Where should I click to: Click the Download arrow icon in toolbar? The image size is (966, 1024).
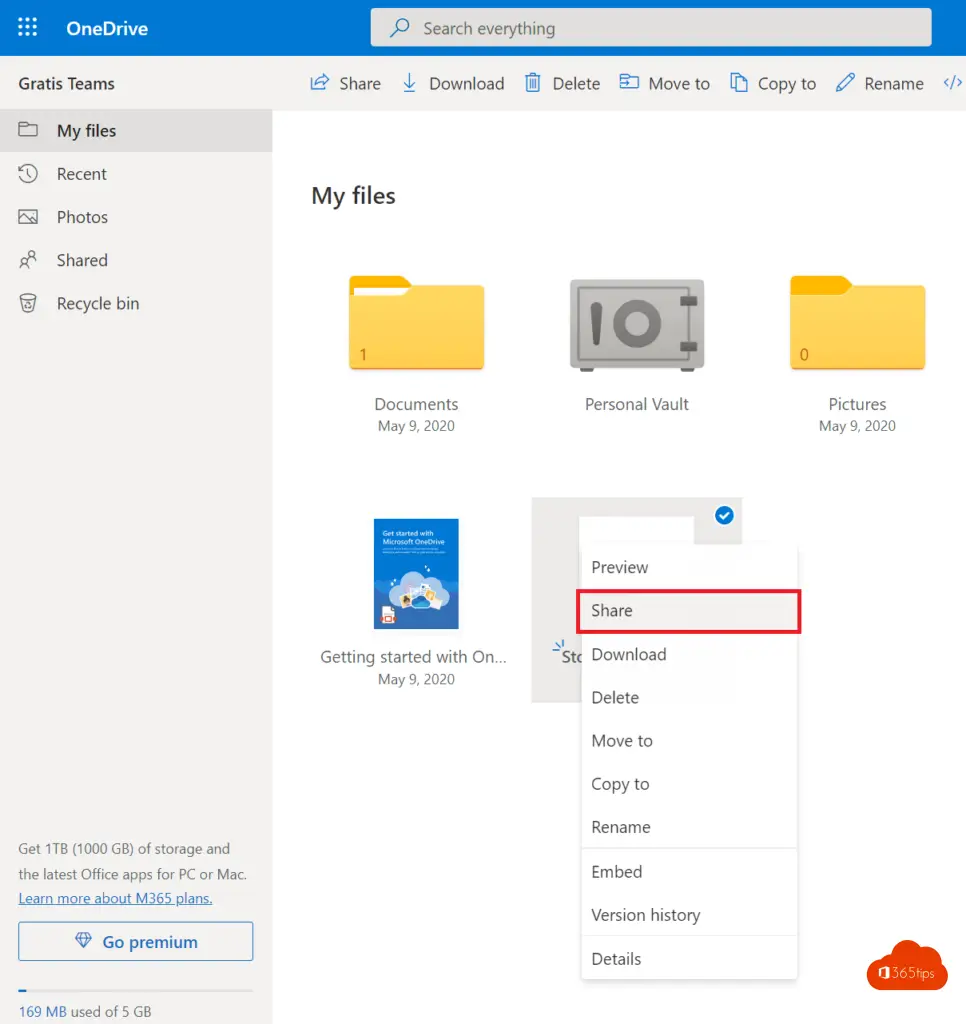tap(410, 83)
